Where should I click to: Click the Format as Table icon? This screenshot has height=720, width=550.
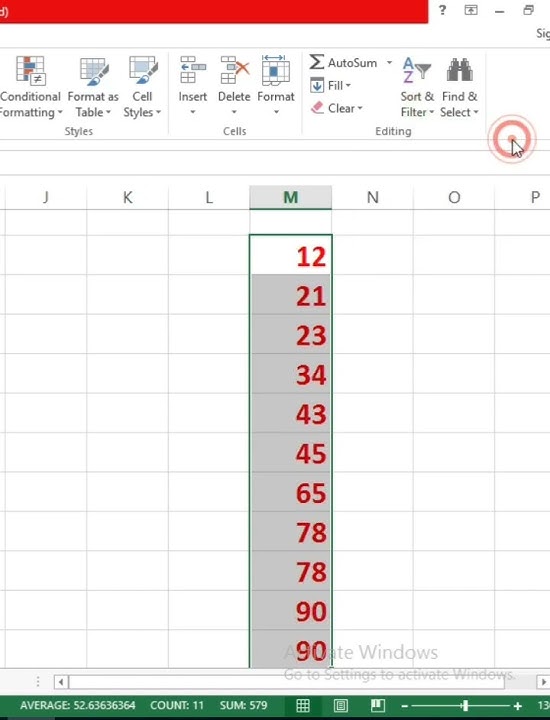(x=95, y=71)
